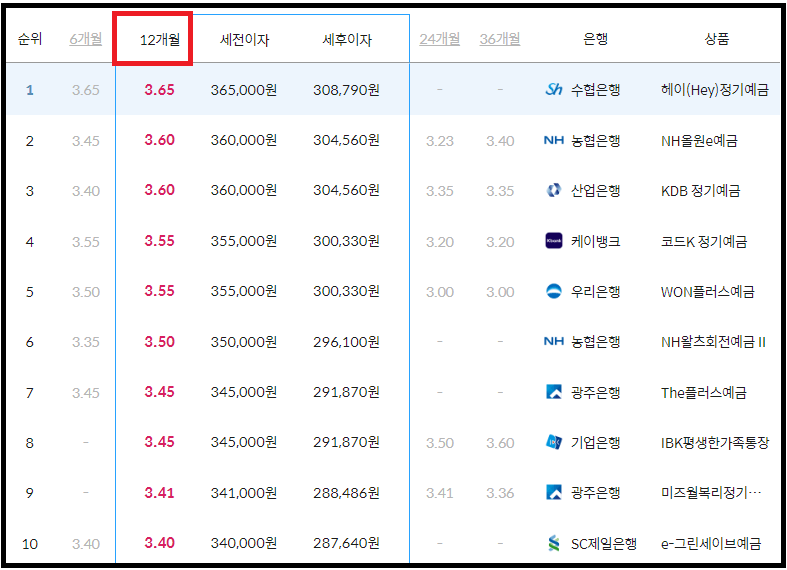Screen dimensions: 787x570
Task: Click the 기업은행 IBK logo icon
Action: tap(554, 442)
